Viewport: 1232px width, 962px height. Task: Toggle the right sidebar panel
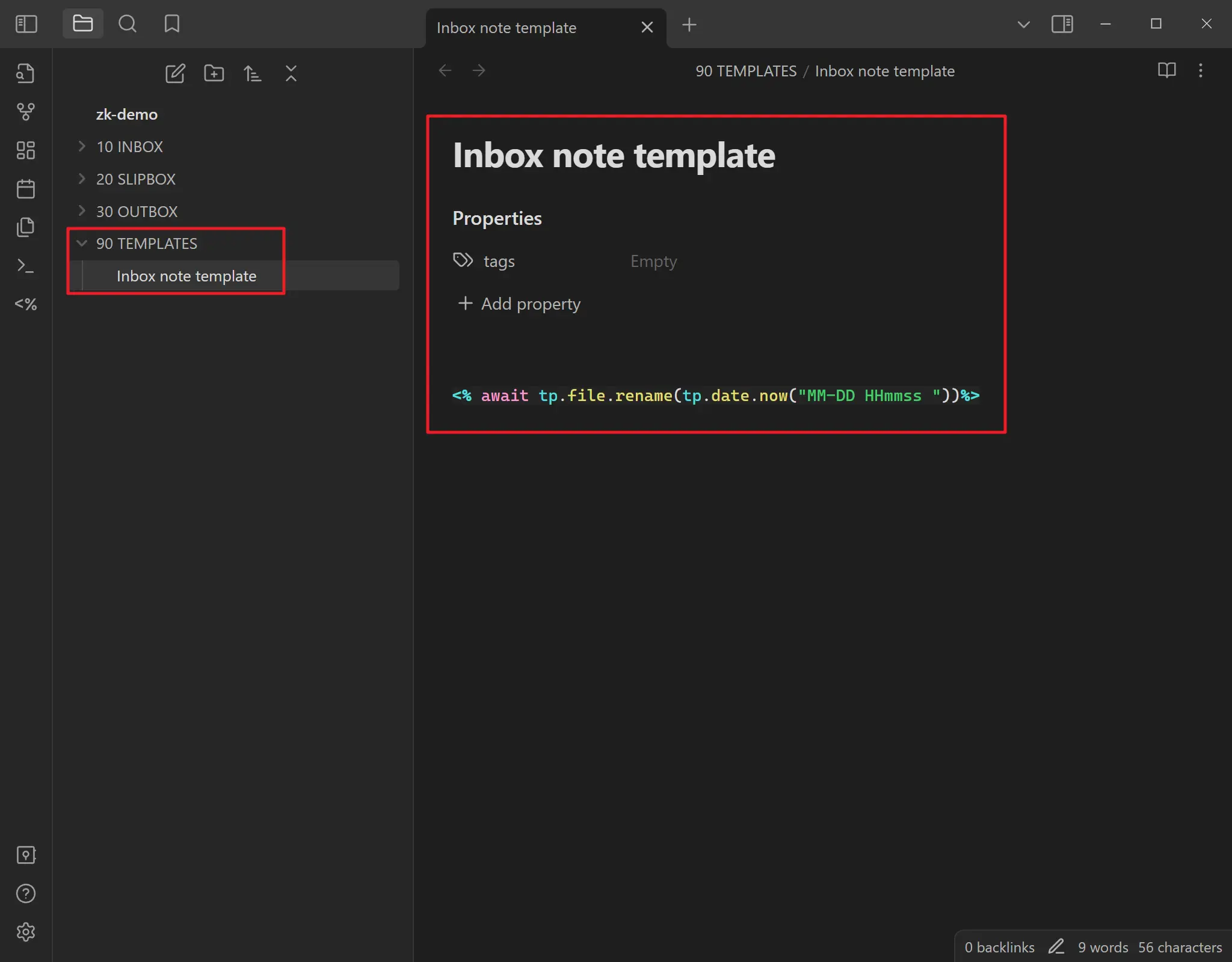coord(1063,24)
